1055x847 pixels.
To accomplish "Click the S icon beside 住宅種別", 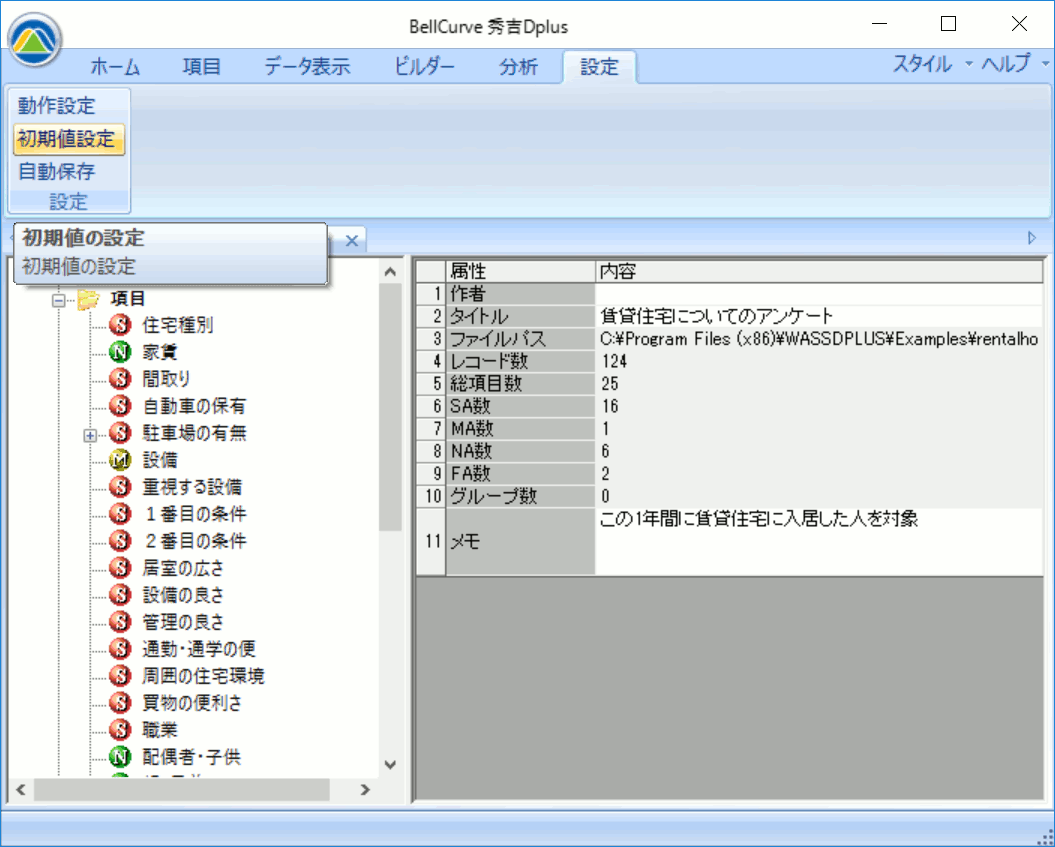I will 120,325.
